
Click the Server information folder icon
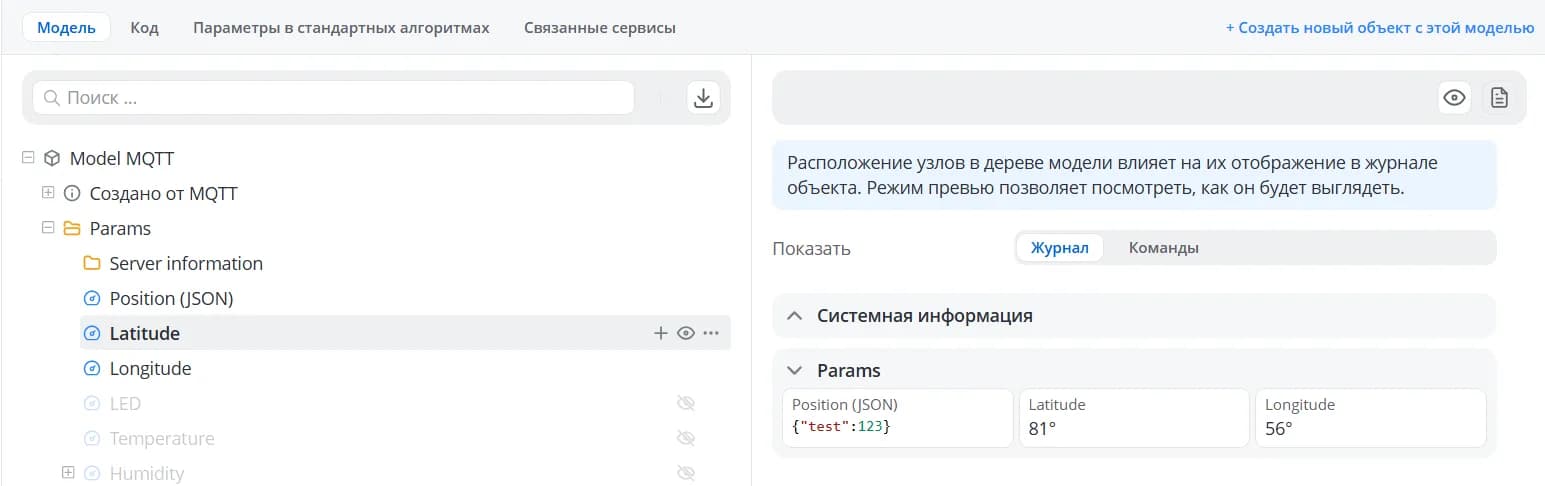point(92,263)
